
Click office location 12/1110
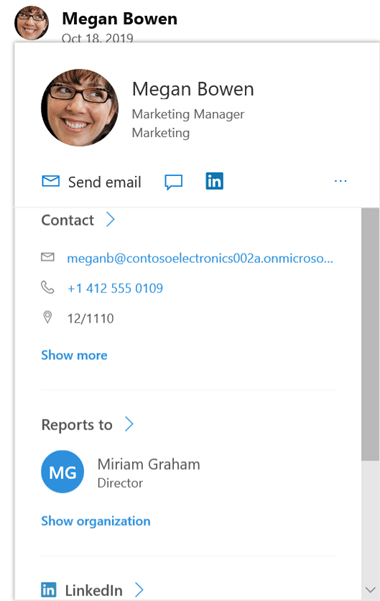[90, 319]
